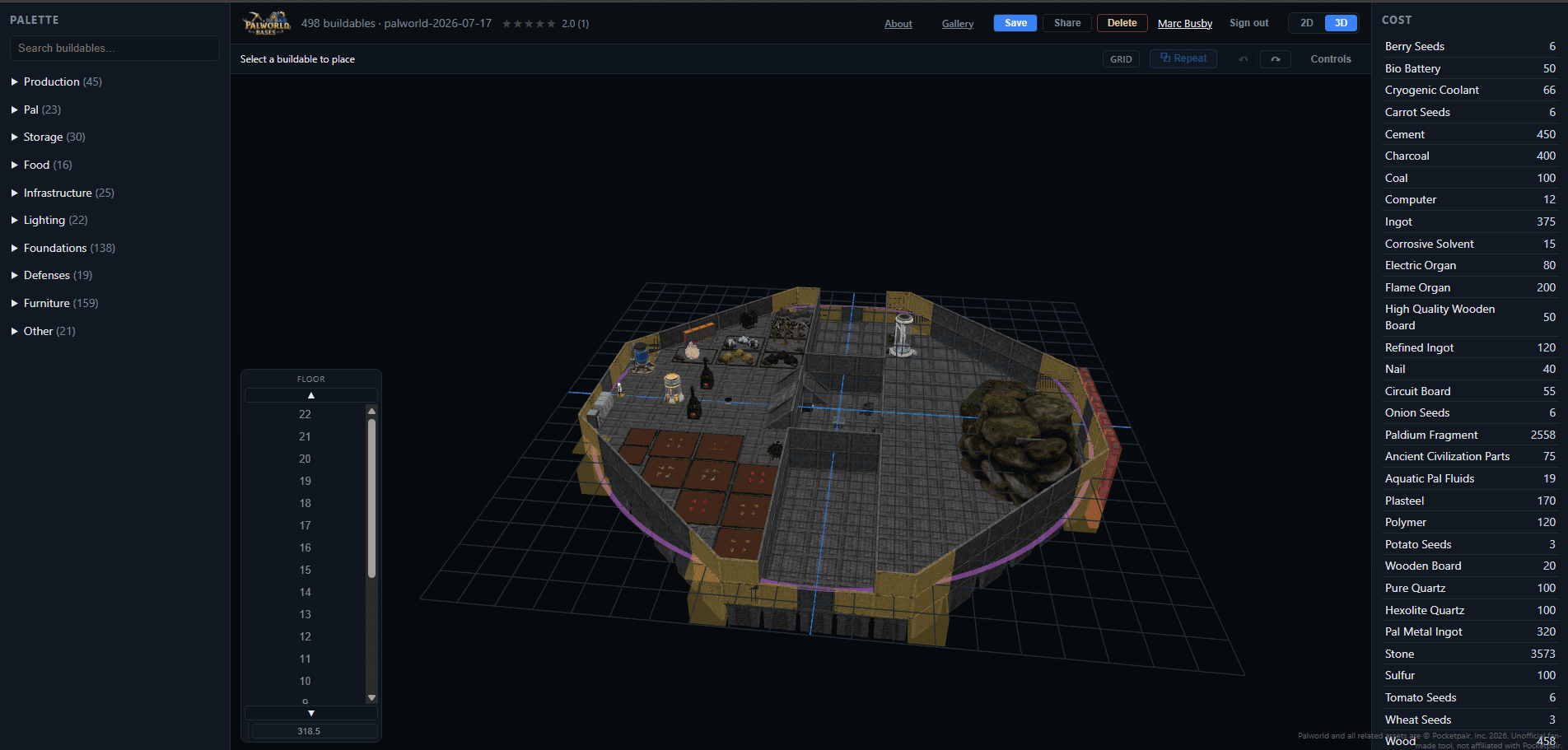Click the redo arrow icon
Image resolution: width=1568 pixels, height=750 pixels.
1276,59
